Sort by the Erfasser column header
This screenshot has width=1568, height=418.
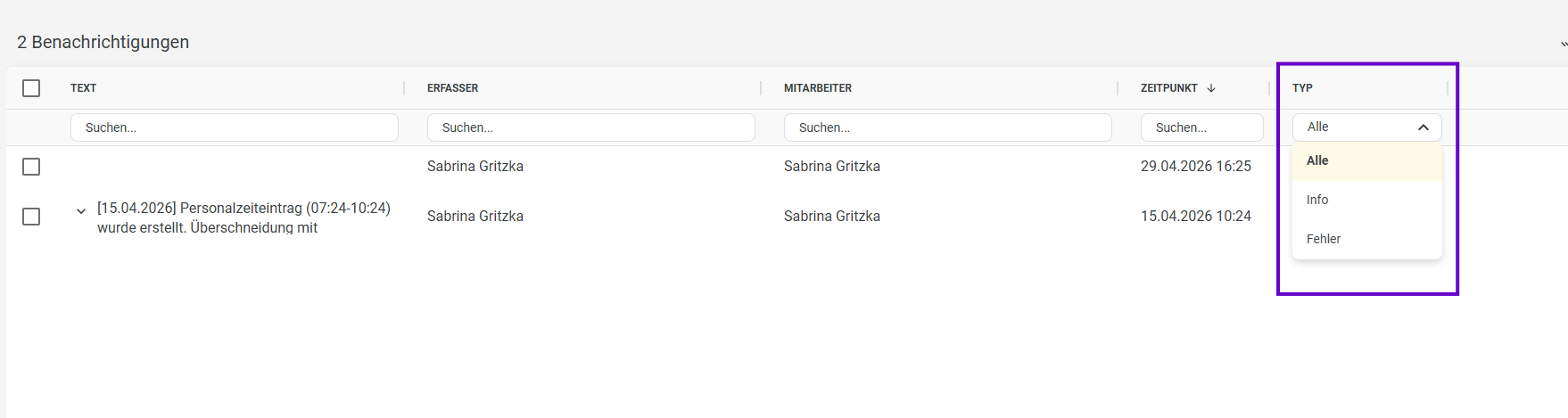pos(452,88)
